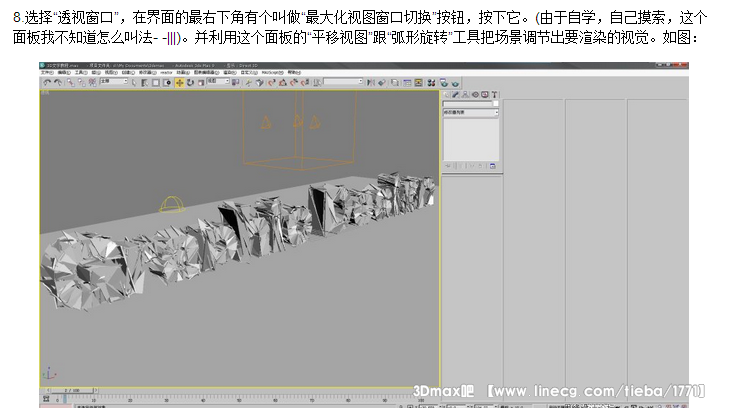Select the yellow skylight dome in viewport

[172, 204]
